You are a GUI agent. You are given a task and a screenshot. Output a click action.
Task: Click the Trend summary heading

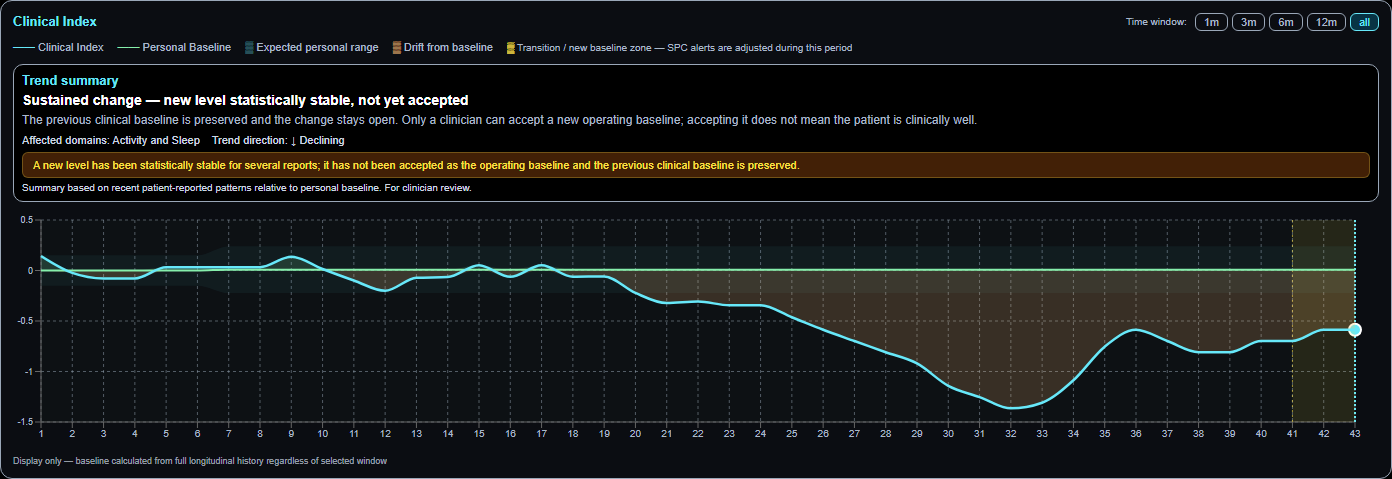tap(70, 80)
